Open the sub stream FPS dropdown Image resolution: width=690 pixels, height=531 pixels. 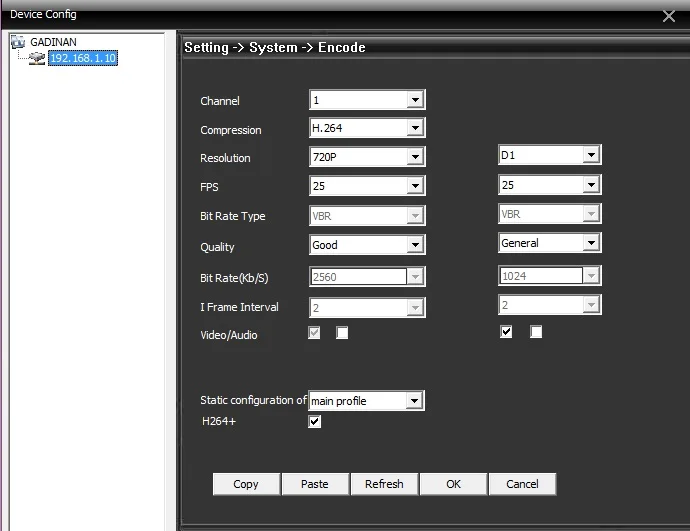click(x=550, y=184)
